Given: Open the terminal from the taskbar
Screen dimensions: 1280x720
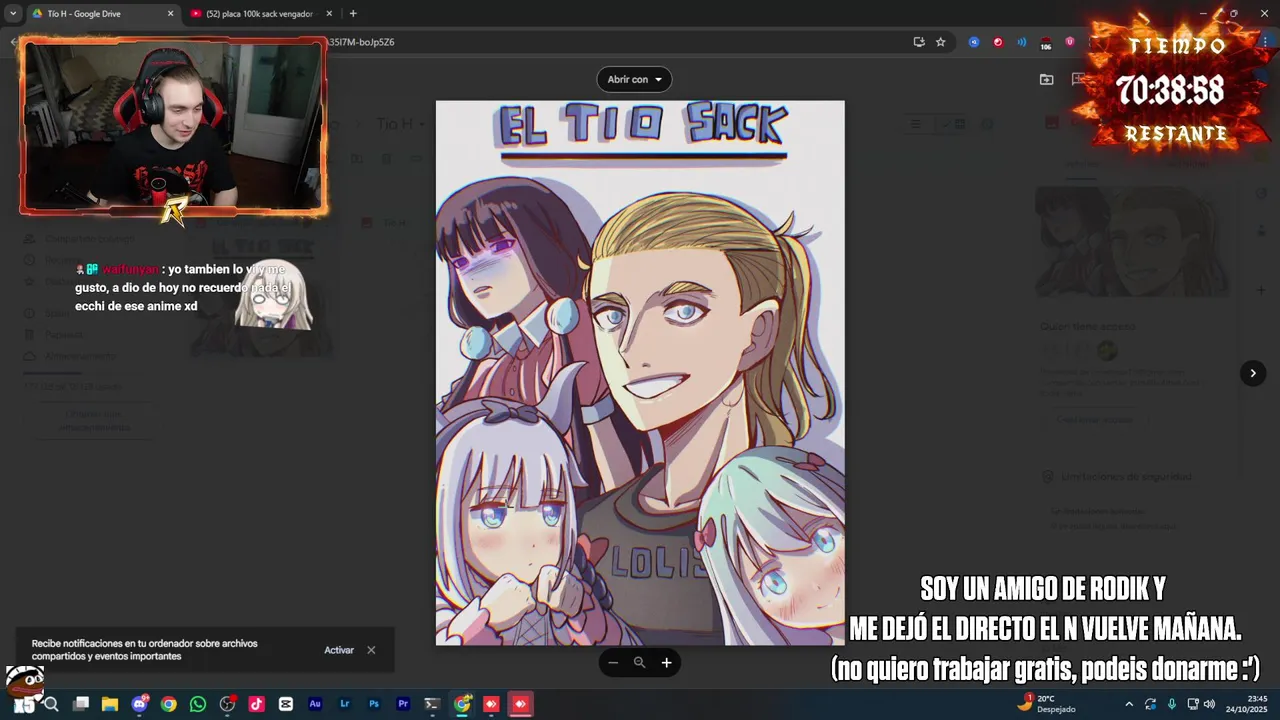Looking at the screenshot, I should tap(432, 704).
